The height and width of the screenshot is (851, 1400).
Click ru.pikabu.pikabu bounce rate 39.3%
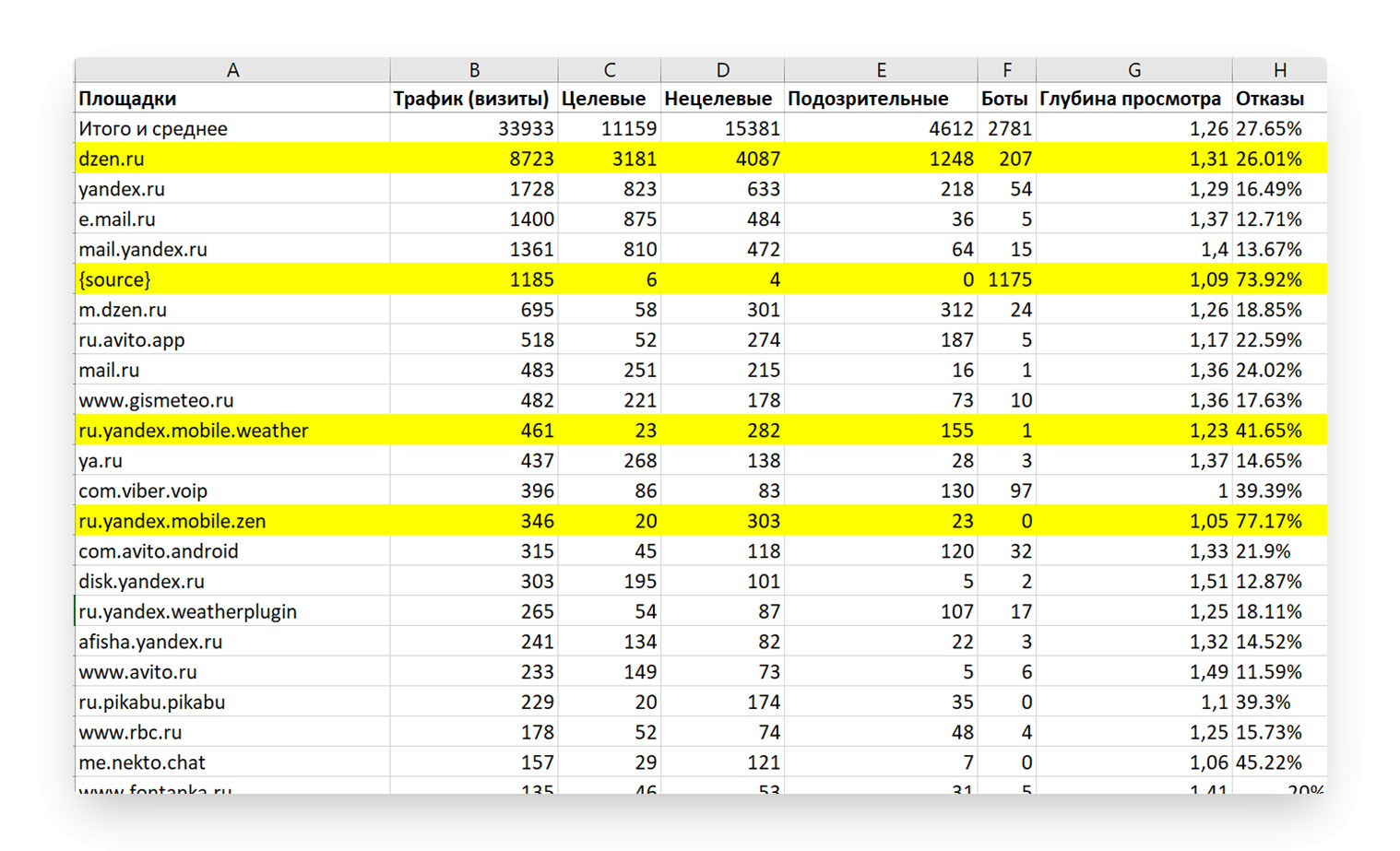(1280, 702)
